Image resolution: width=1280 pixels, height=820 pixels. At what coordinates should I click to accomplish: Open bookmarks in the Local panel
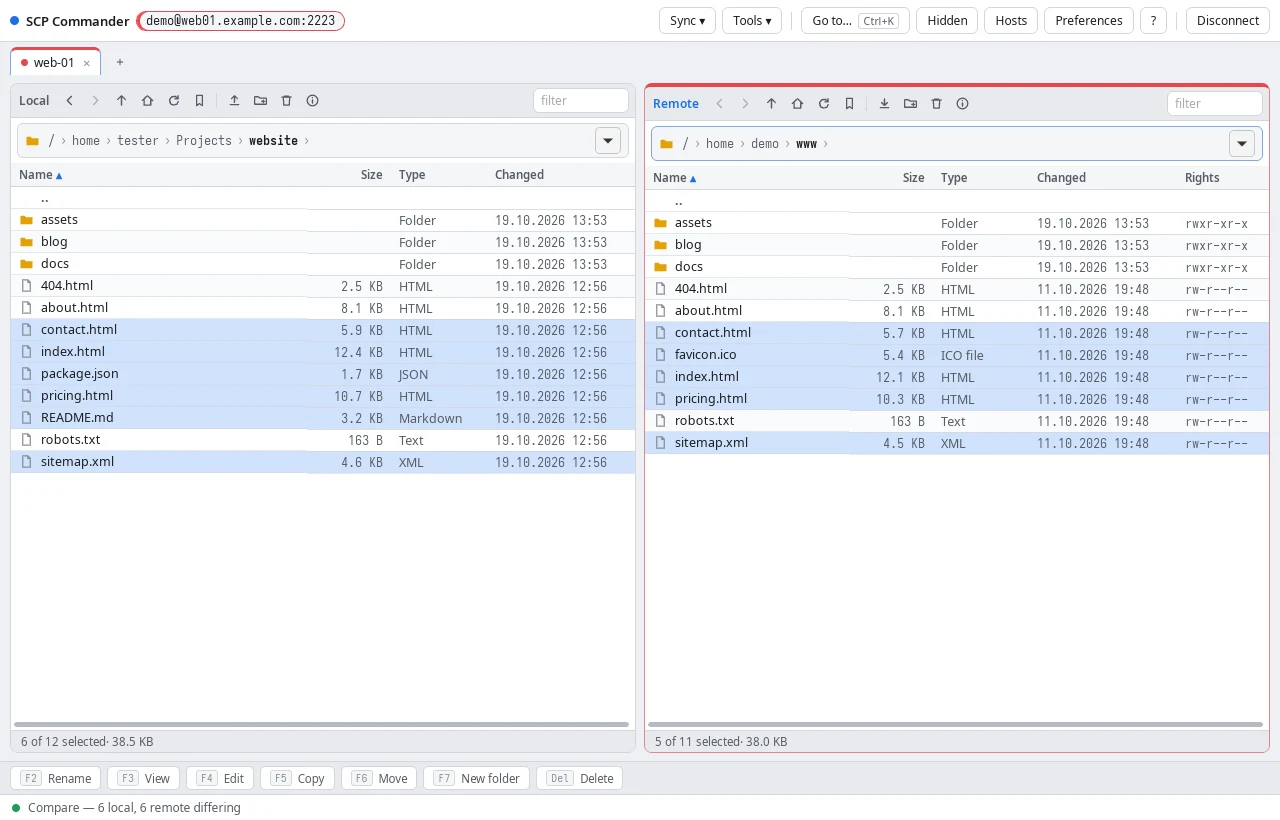click(x=200, y=100)
